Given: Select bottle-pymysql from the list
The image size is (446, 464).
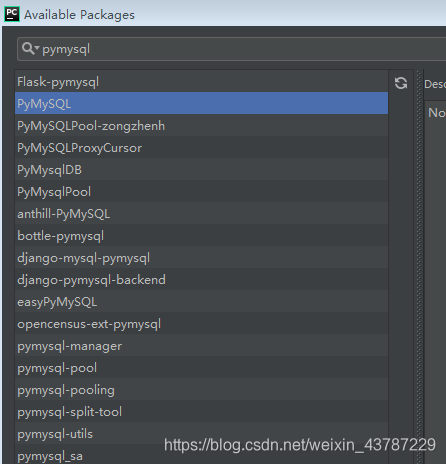Looking at the screenshot, I should (201, 235).
